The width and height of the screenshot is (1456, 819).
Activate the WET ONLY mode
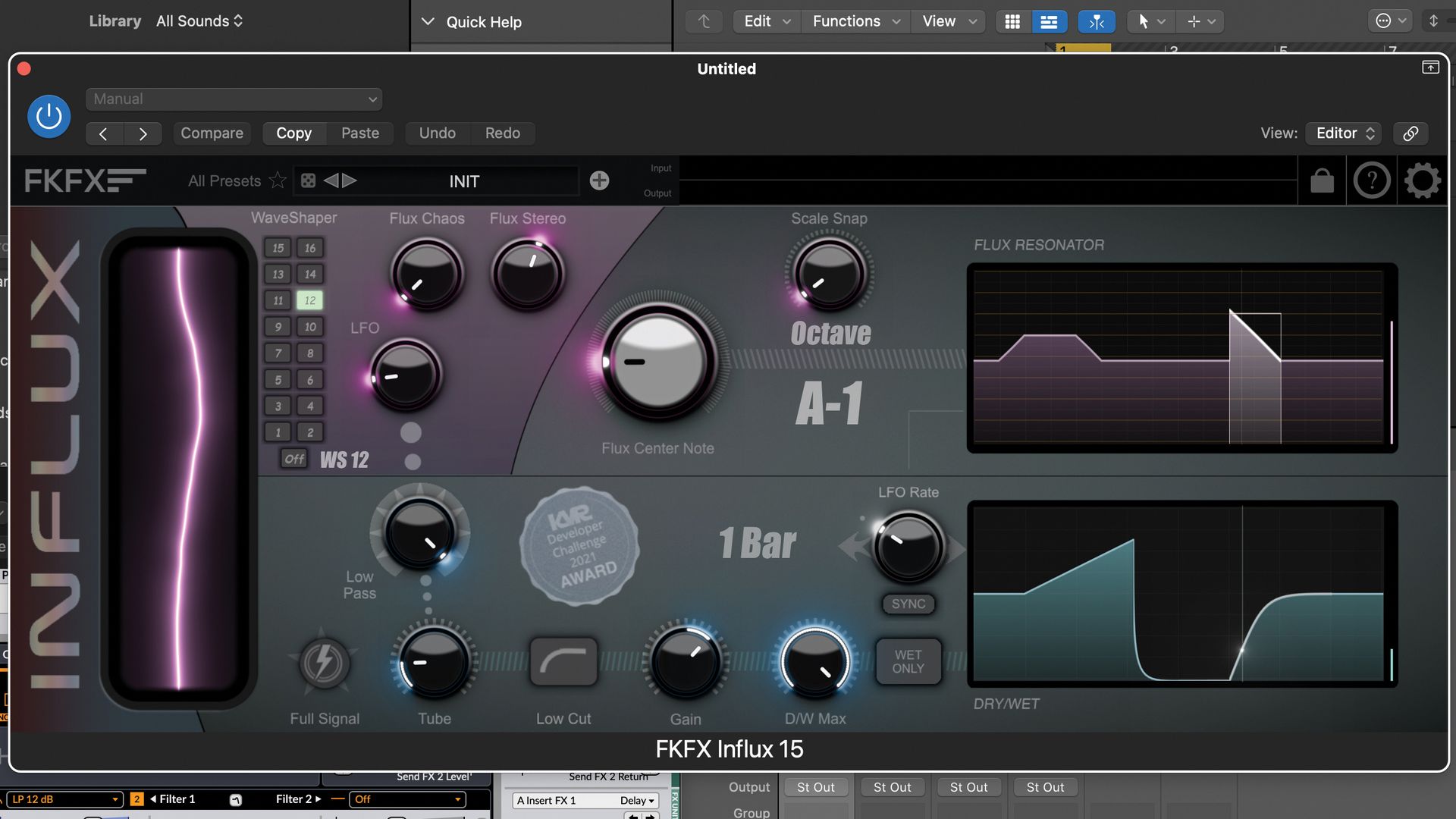click(908, 661)
